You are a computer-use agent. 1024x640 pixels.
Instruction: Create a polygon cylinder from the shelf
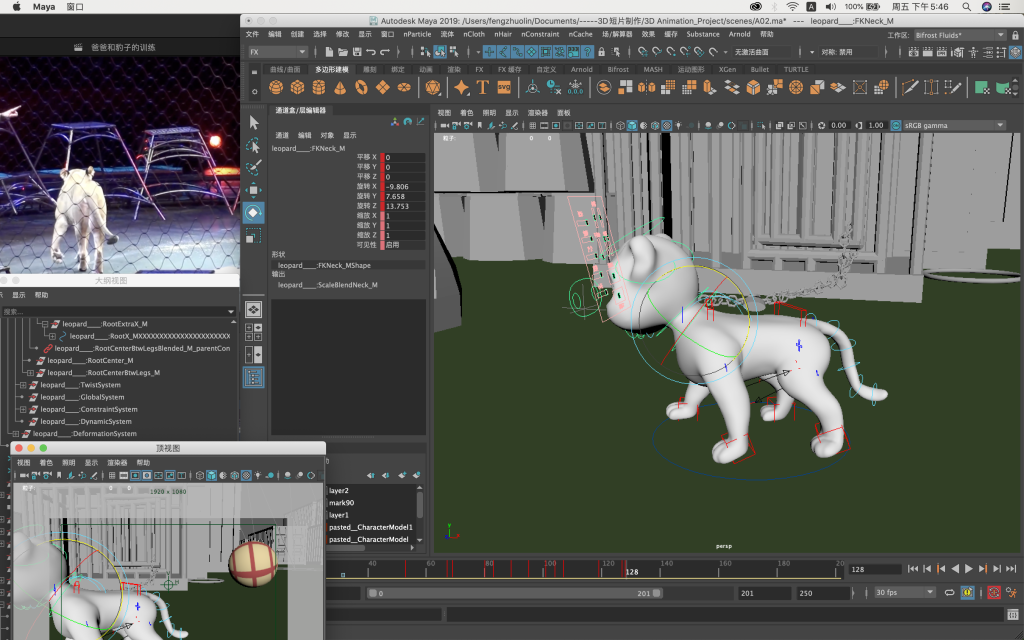click(x=319, y=87)
